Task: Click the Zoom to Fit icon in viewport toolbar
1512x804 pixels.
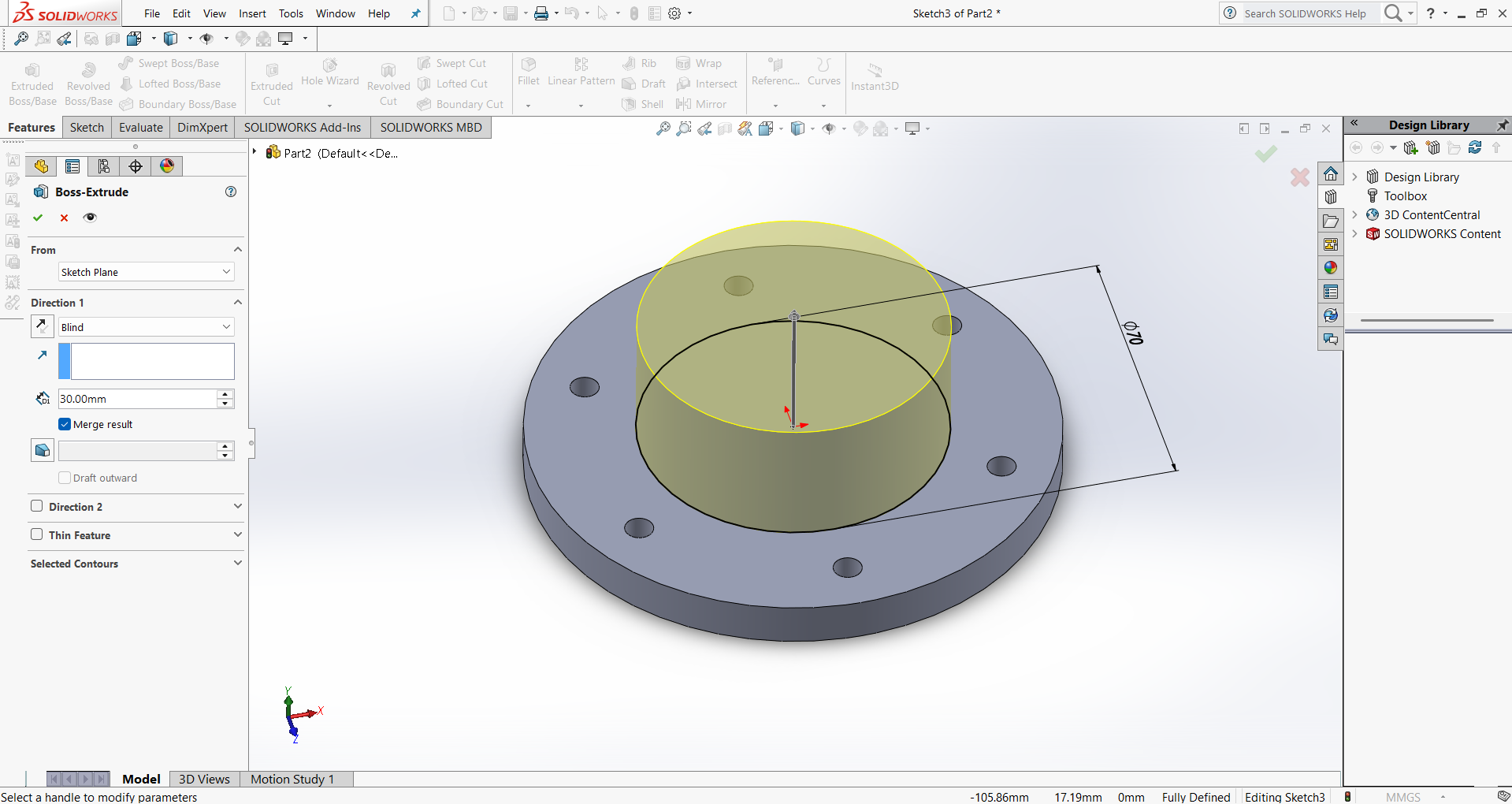Action: [x=663, y=128]
